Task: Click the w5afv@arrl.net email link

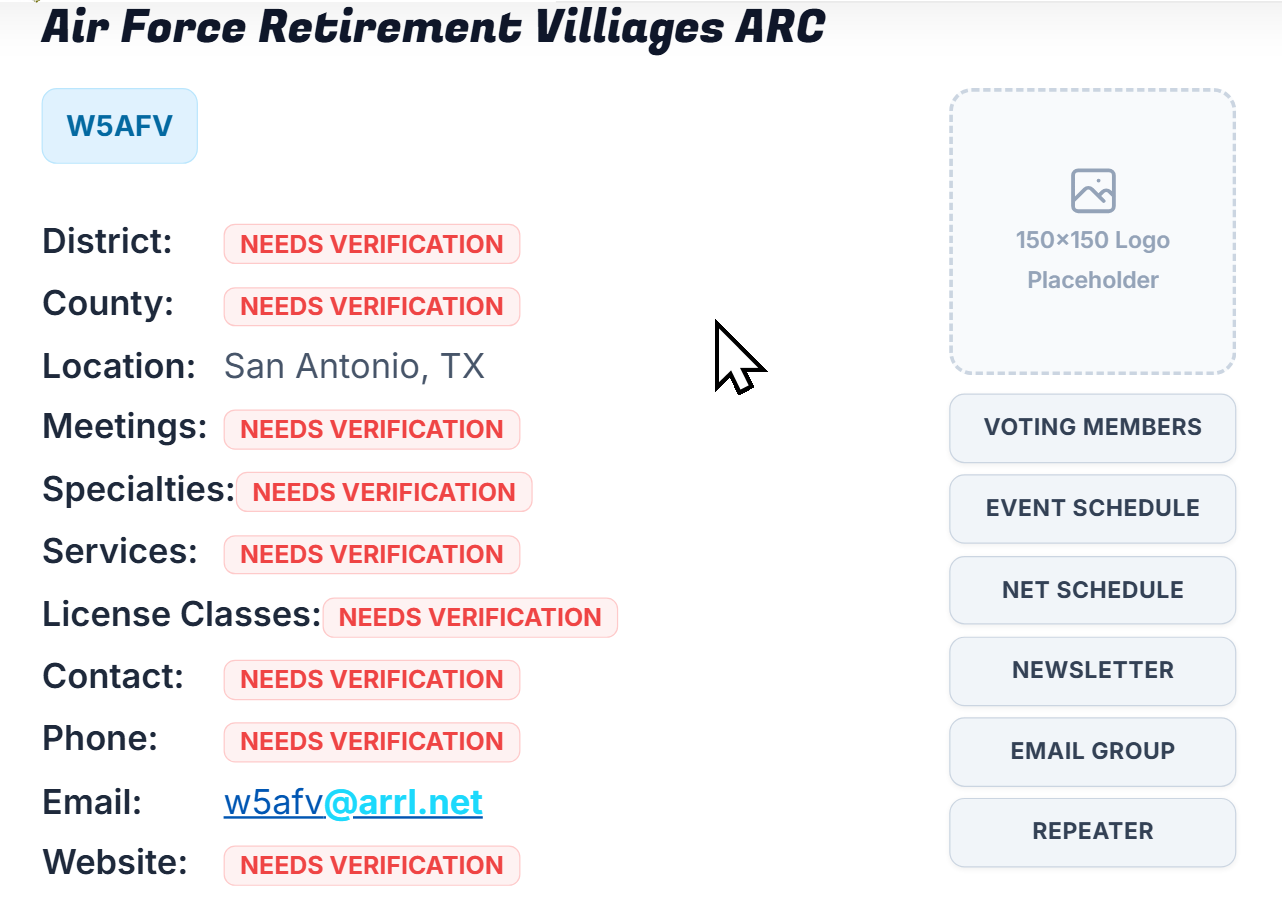Action: coord(353,802)
